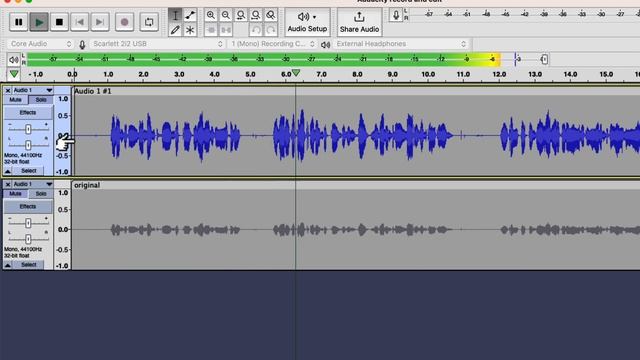This screenshot has width=640, height=360.
Task: Click microphone icon beside Scarlett 2i2 USB
Action: pyautogui.click(x=82, y=44)
